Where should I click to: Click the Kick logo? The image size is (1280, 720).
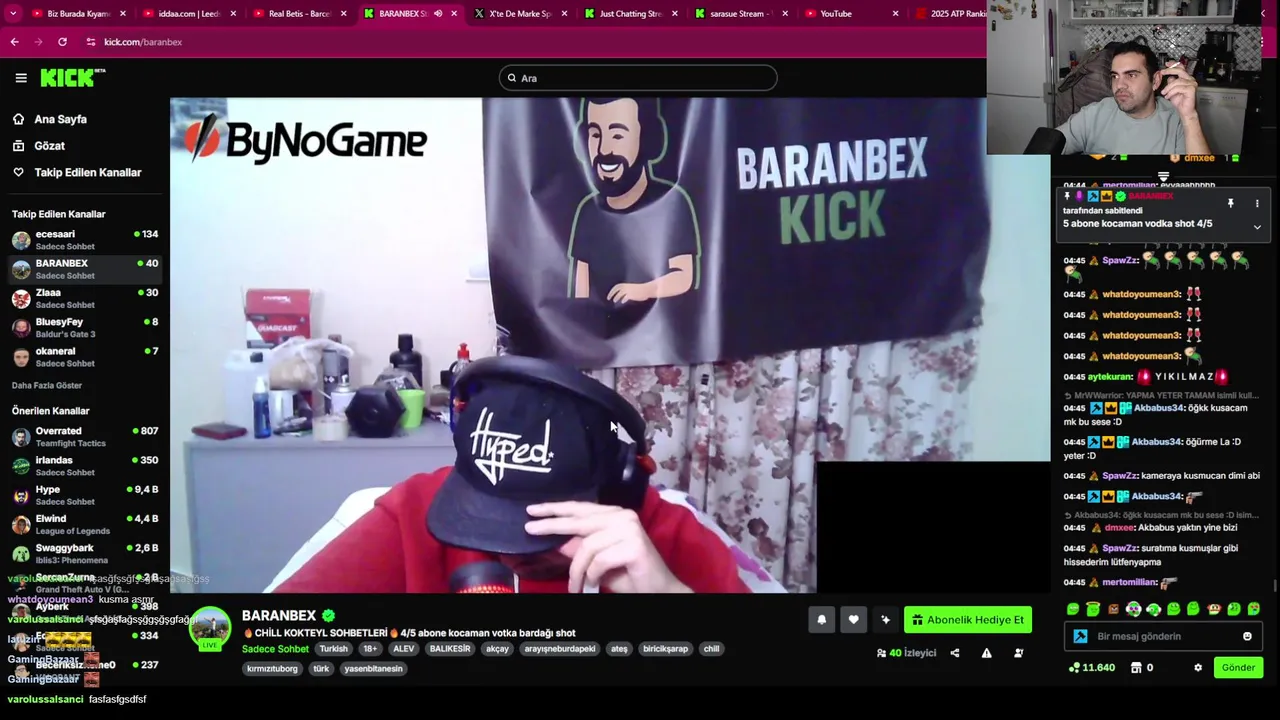click(72, 77)
